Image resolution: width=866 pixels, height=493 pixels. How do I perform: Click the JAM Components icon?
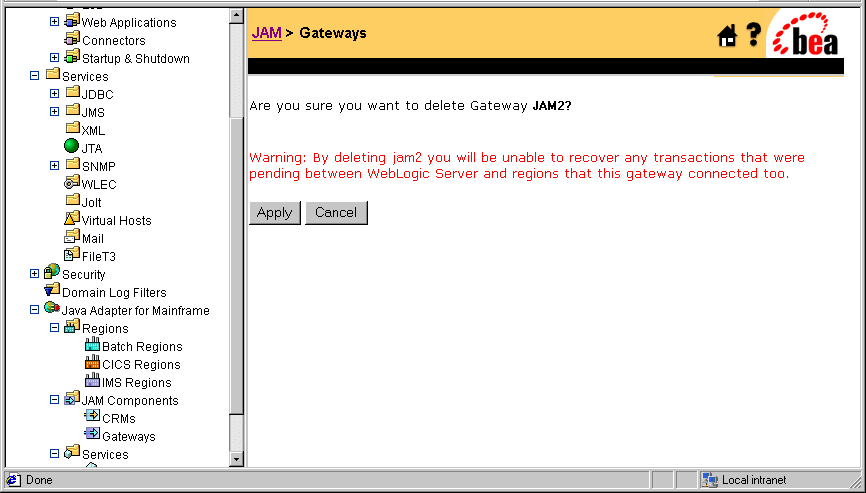(x=72, y=398)
